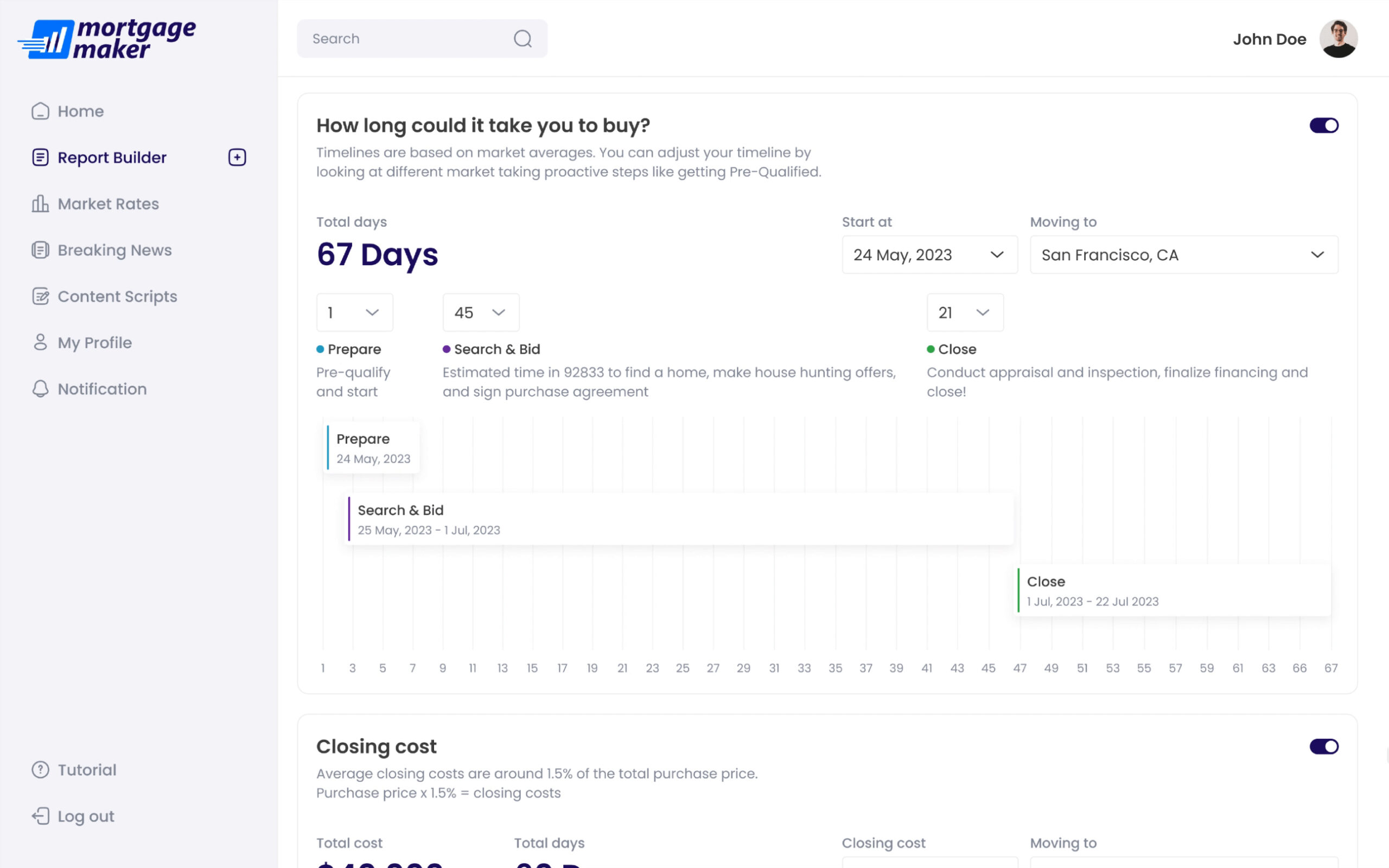Click the Tutorial question mark icon
The height and width of the screenshot is (868, 1389).
(40, 770)
